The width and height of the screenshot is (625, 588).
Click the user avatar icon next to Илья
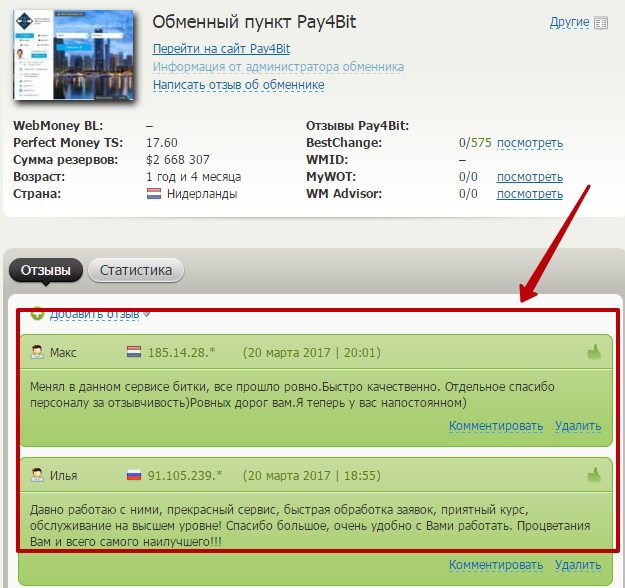(x=37, y=475)
